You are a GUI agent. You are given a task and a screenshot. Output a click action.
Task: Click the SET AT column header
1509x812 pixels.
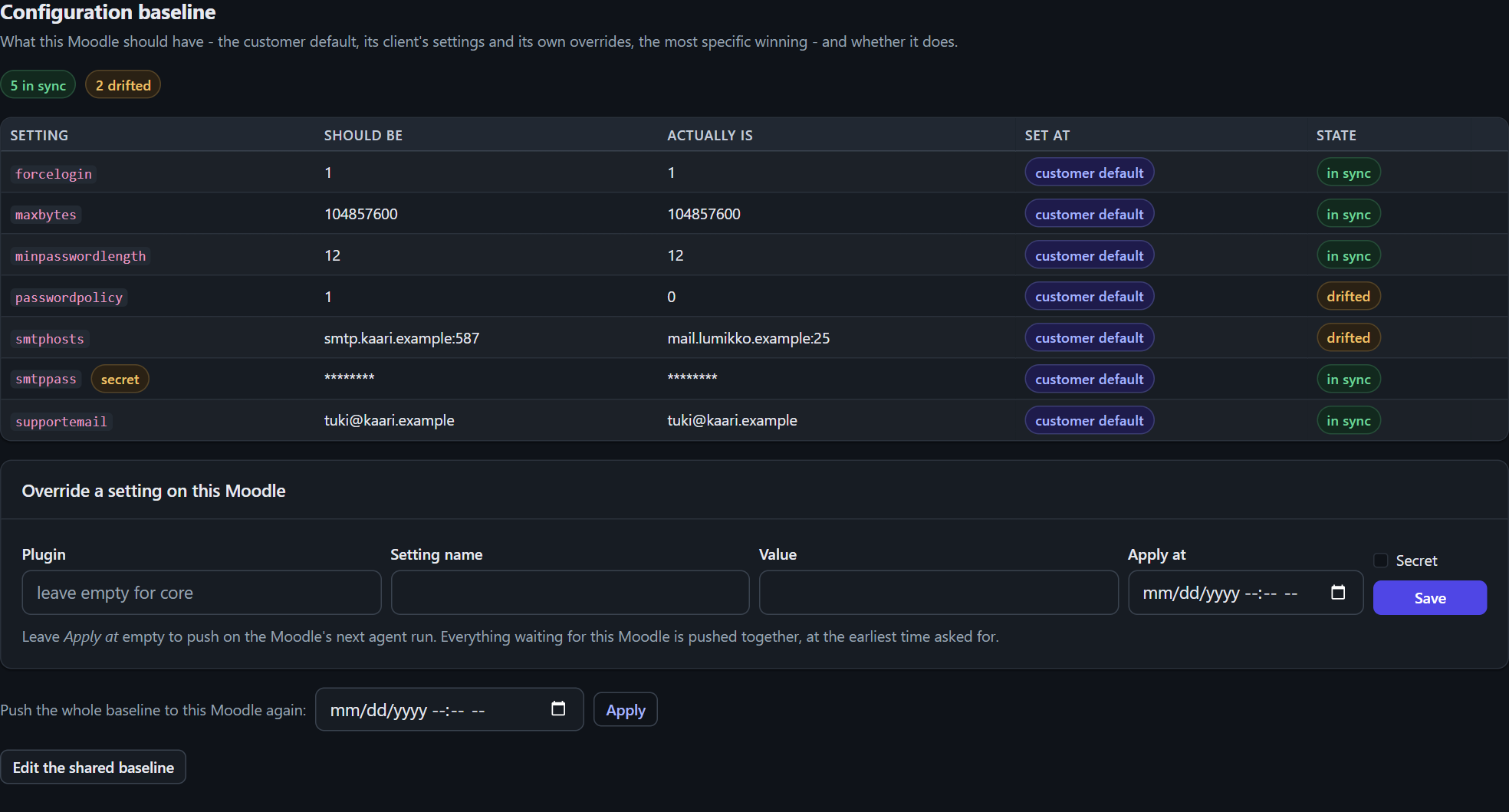click(x=1047, y=136)
